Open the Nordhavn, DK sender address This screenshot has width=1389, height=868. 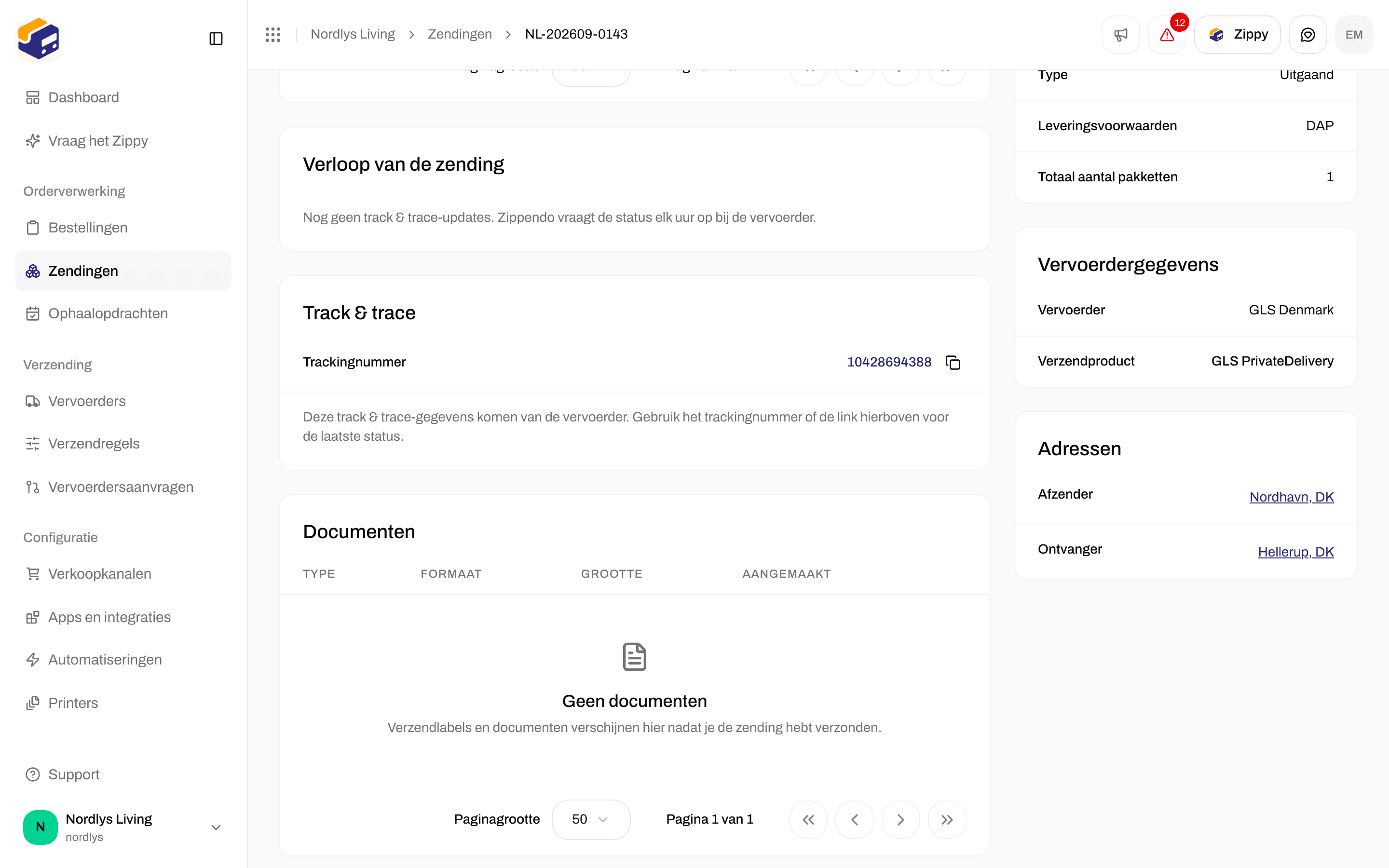tap(1292, 497)
